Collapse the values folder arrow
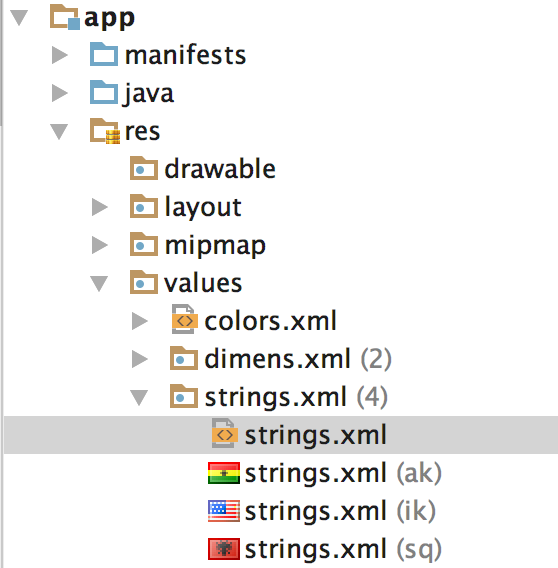558x568 pixels. click(99, 284)
